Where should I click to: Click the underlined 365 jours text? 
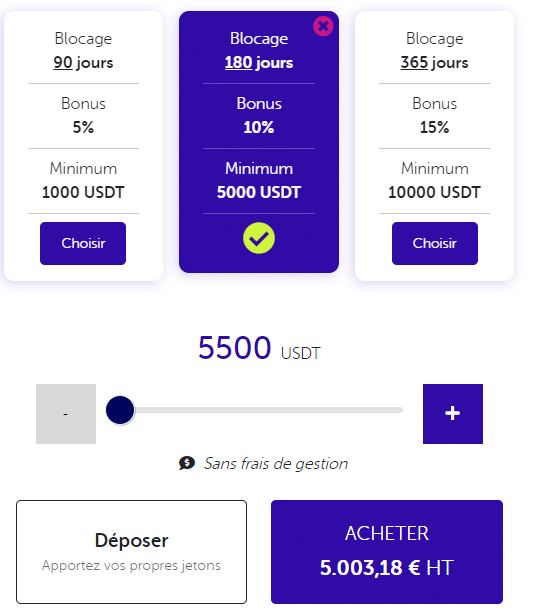click(x=434, y=63)
